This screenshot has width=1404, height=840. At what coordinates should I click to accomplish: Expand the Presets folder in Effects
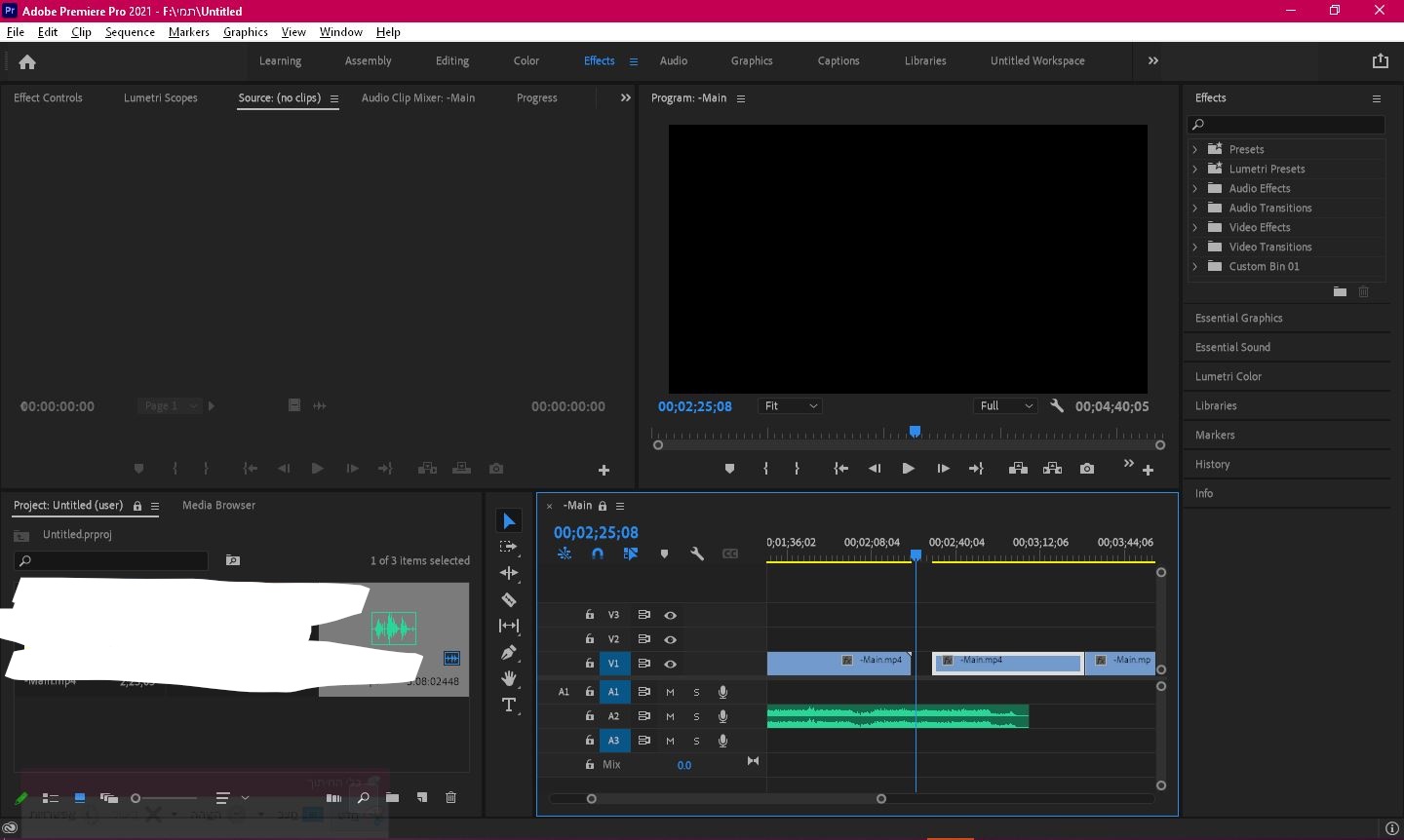coord(1195,149)
